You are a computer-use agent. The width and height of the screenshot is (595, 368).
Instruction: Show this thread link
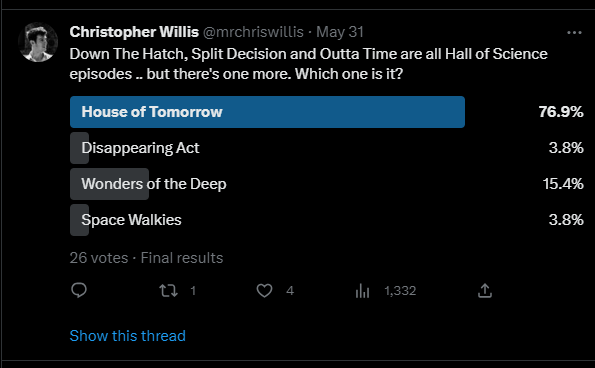128,336
